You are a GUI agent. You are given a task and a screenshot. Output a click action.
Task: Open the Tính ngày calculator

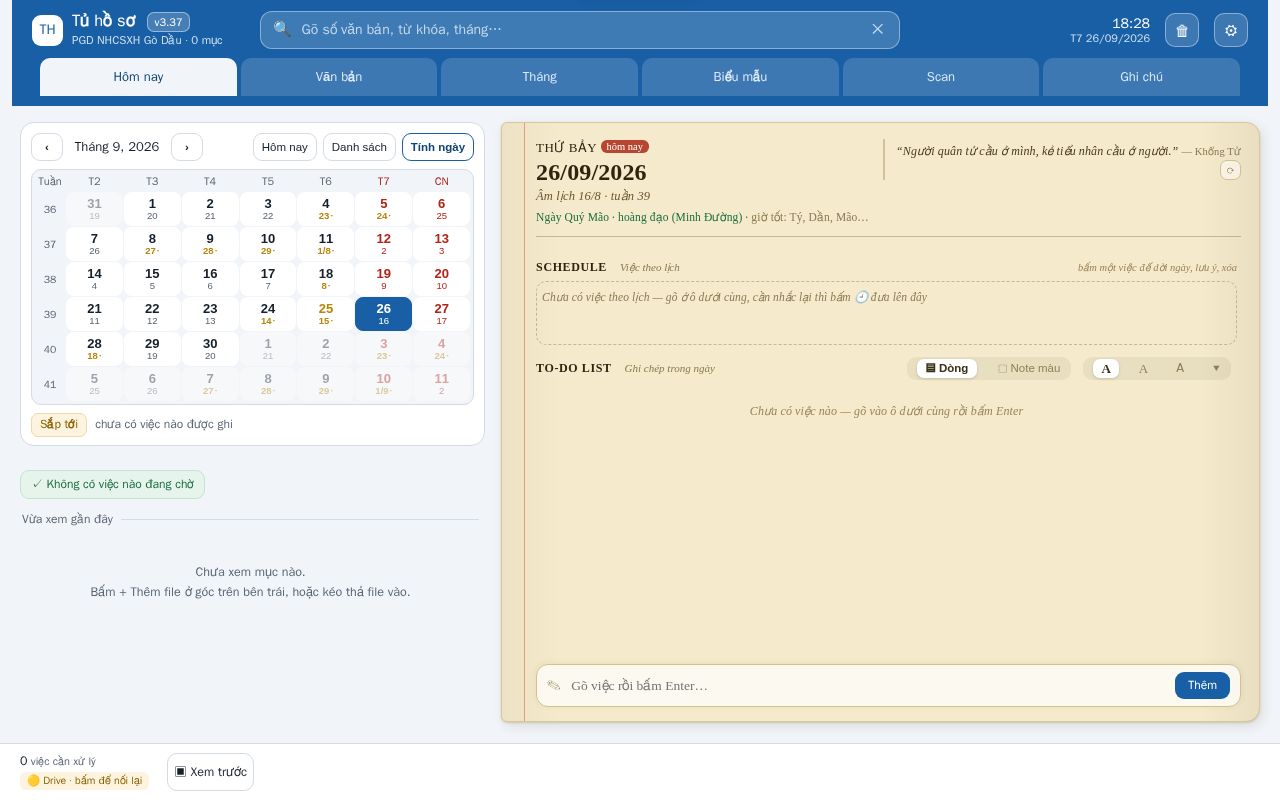(438, 147)
